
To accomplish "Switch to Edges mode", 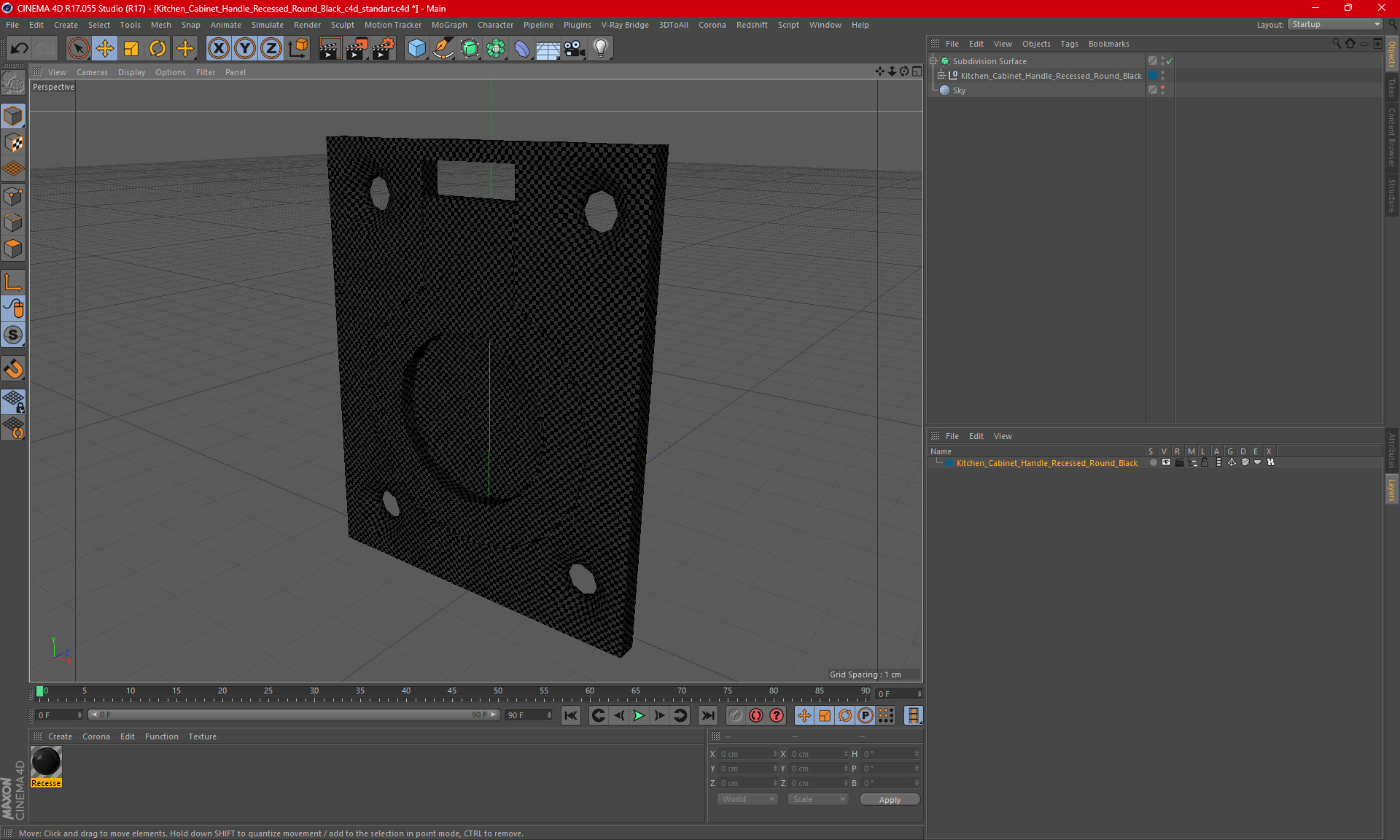I will click(x=13, y=222).
